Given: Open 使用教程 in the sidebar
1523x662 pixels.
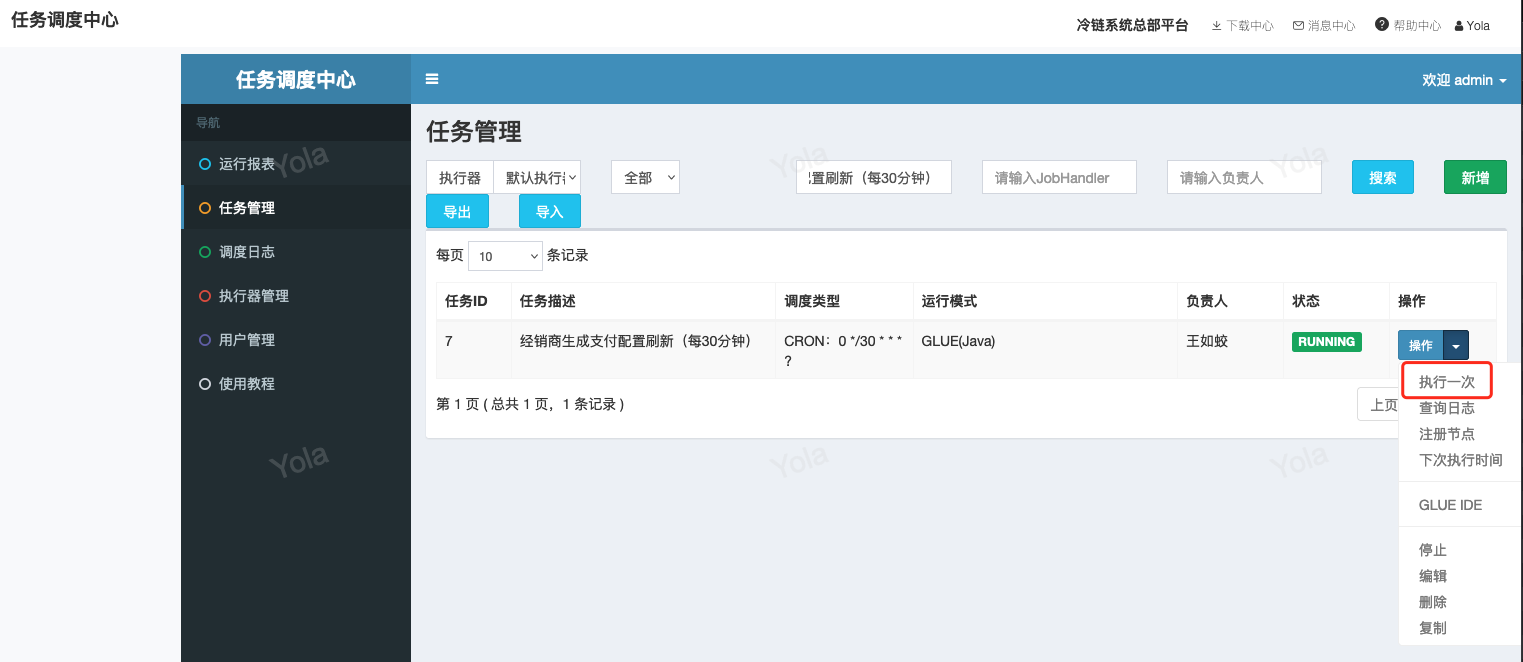Looking at the screenshot, I should tap(246, 384).
